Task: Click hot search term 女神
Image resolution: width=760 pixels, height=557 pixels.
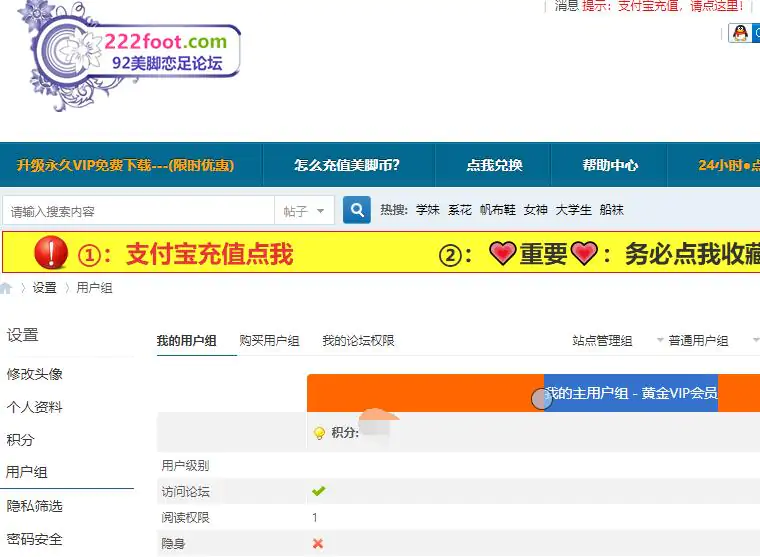Action: [536, 210]
